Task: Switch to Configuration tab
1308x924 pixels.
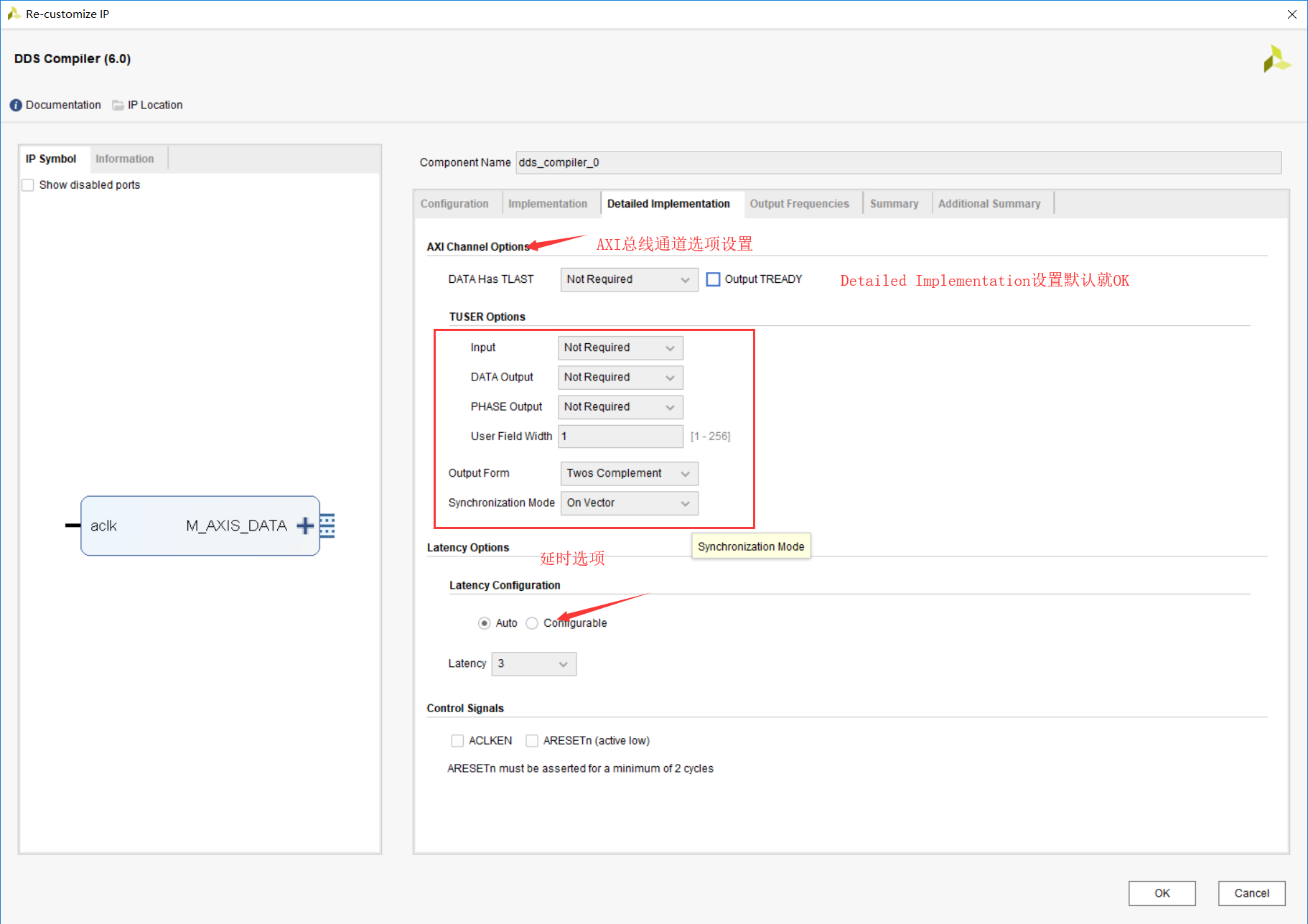Action: [454, 204]
